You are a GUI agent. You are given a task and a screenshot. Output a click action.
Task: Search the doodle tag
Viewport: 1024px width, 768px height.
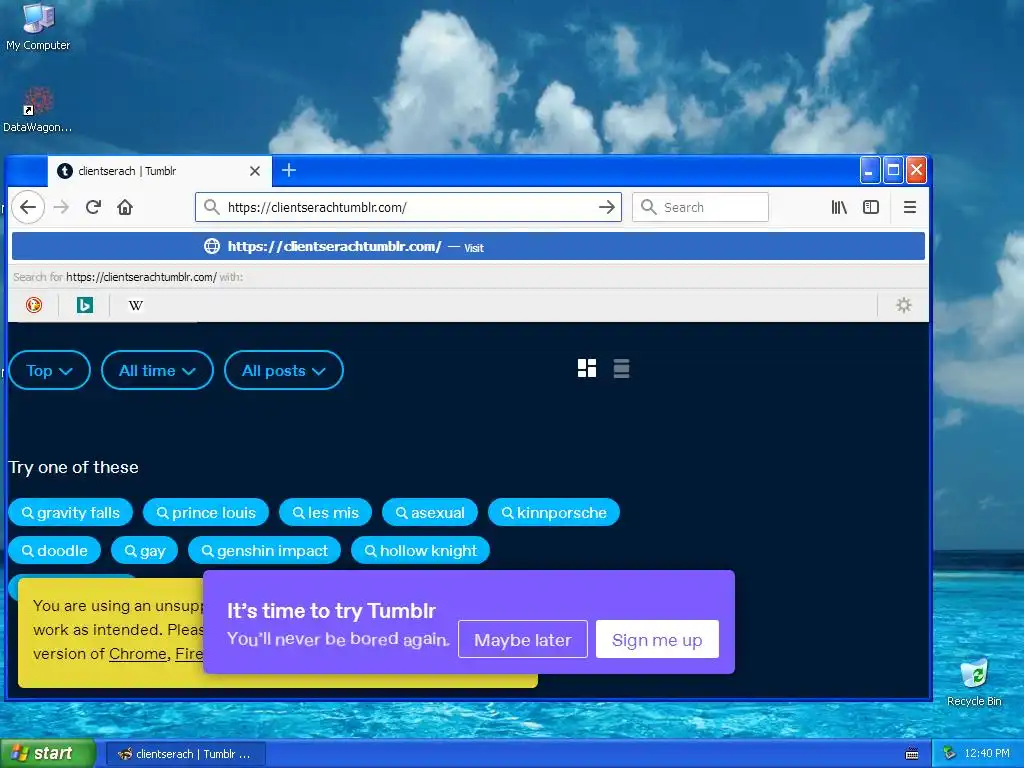(55, 551)
